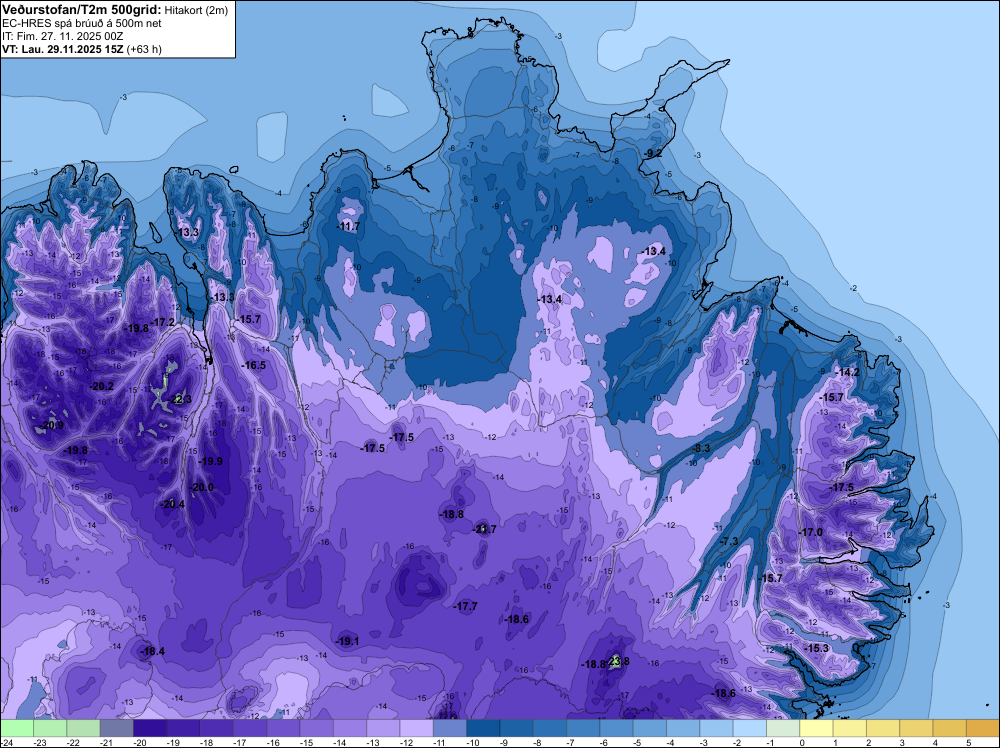Click the -20.4 temperature label
1000x748 pixels.
point(172,504)
